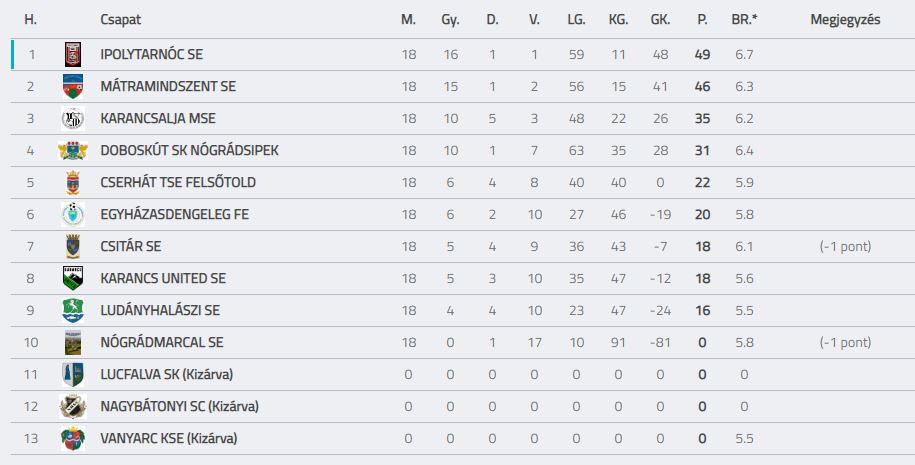Screen dimensions: 915x465
Task: Open the KARANCSALJA MSE team name
Action: 158,118
